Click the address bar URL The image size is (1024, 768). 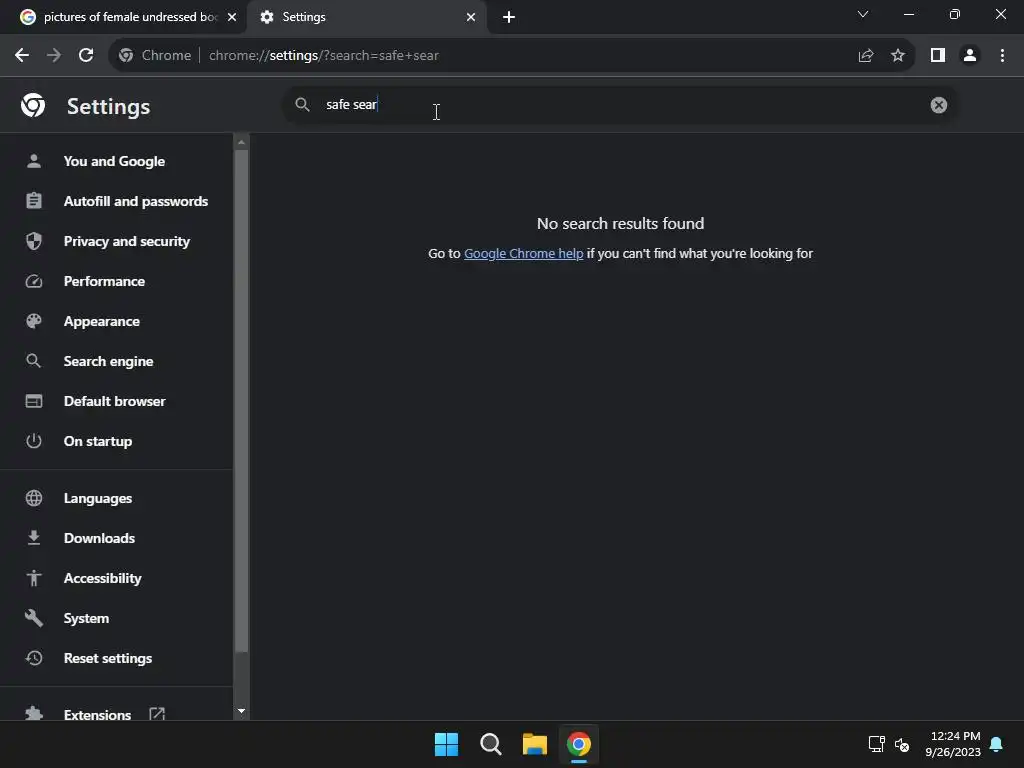point(324,56)
